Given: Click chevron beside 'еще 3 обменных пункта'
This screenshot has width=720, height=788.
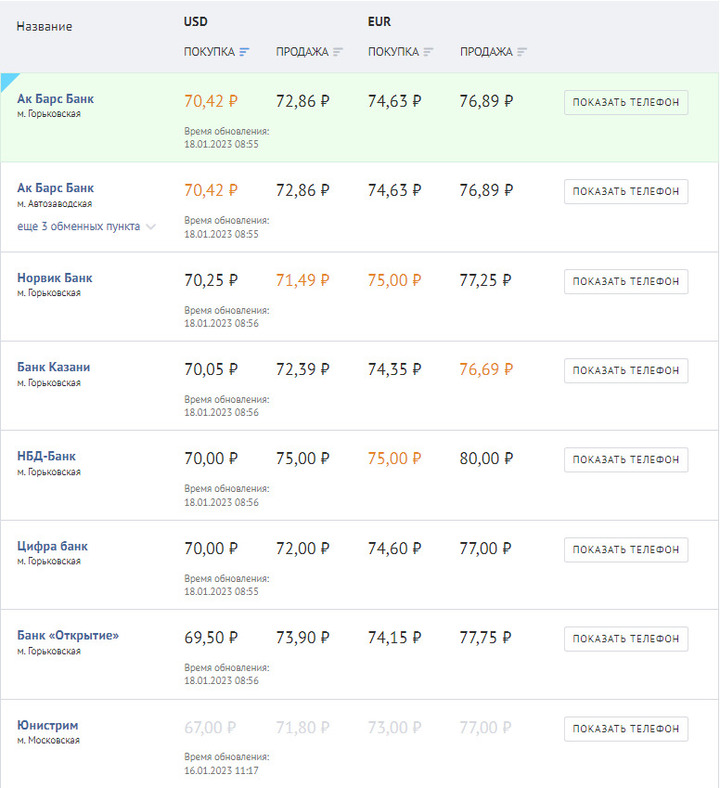Looking at the screenshot, I should [x=151, y=227].
